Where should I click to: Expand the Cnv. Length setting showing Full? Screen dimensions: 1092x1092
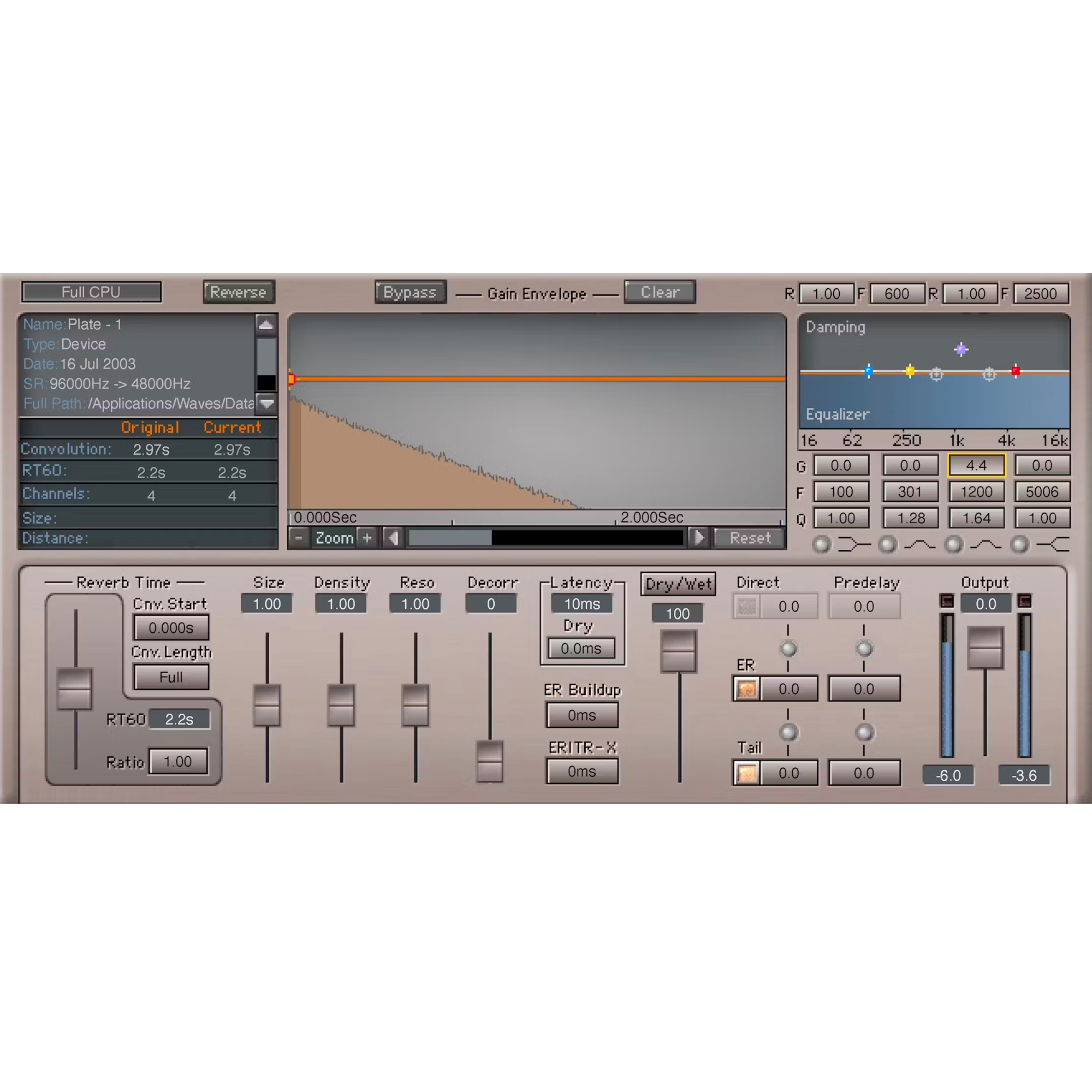[171, 676]
